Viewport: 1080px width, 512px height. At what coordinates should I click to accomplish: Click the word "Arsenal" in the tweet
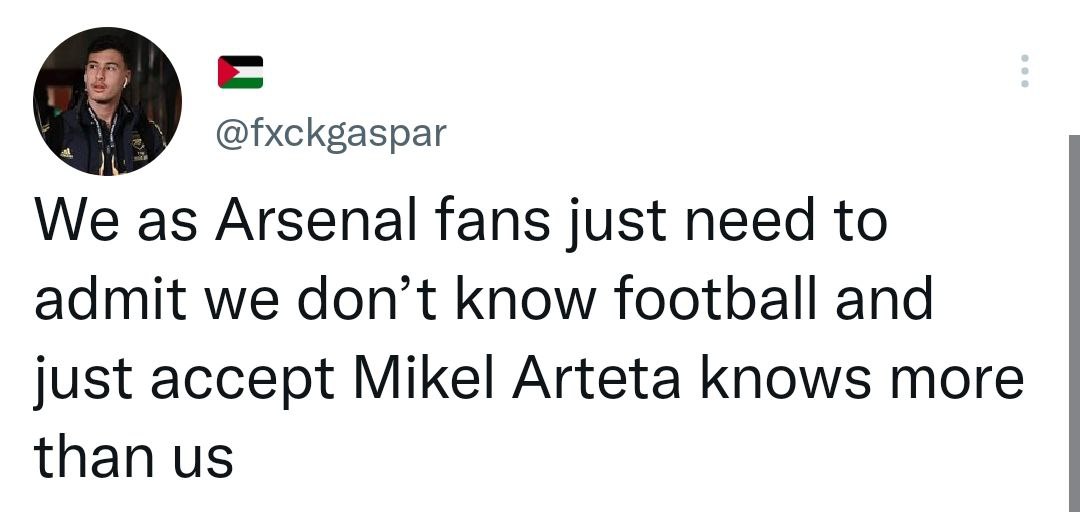point(311,221)
